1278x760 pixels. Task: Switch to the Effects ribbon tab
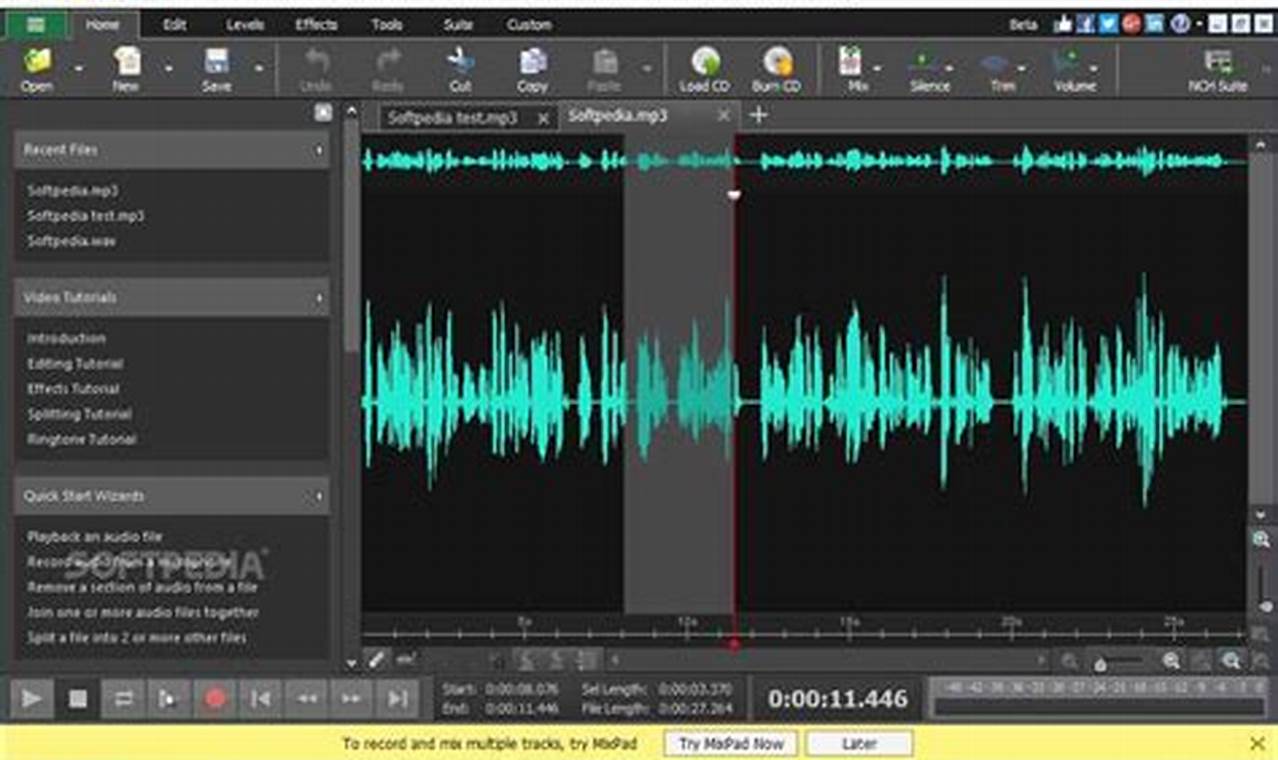(315, 24)
